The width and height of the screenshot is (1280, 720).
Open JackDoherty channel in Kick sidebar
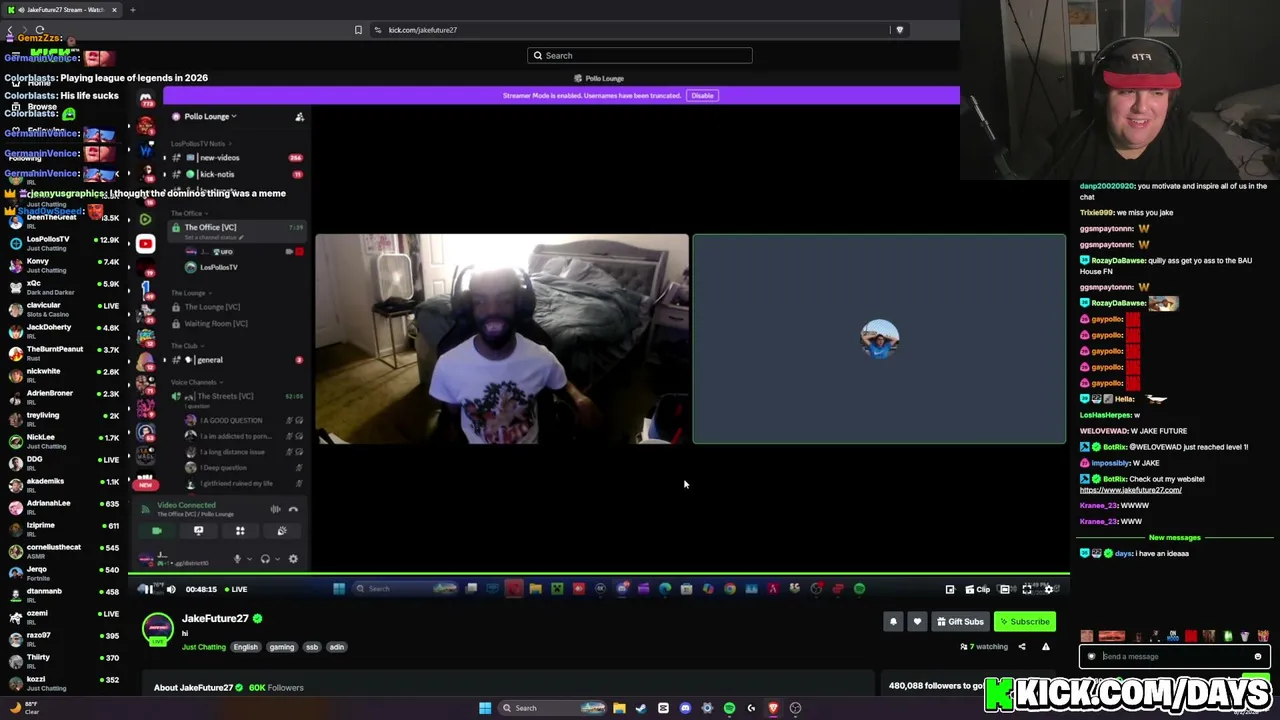pyautogui.click(x=64, y=331)
